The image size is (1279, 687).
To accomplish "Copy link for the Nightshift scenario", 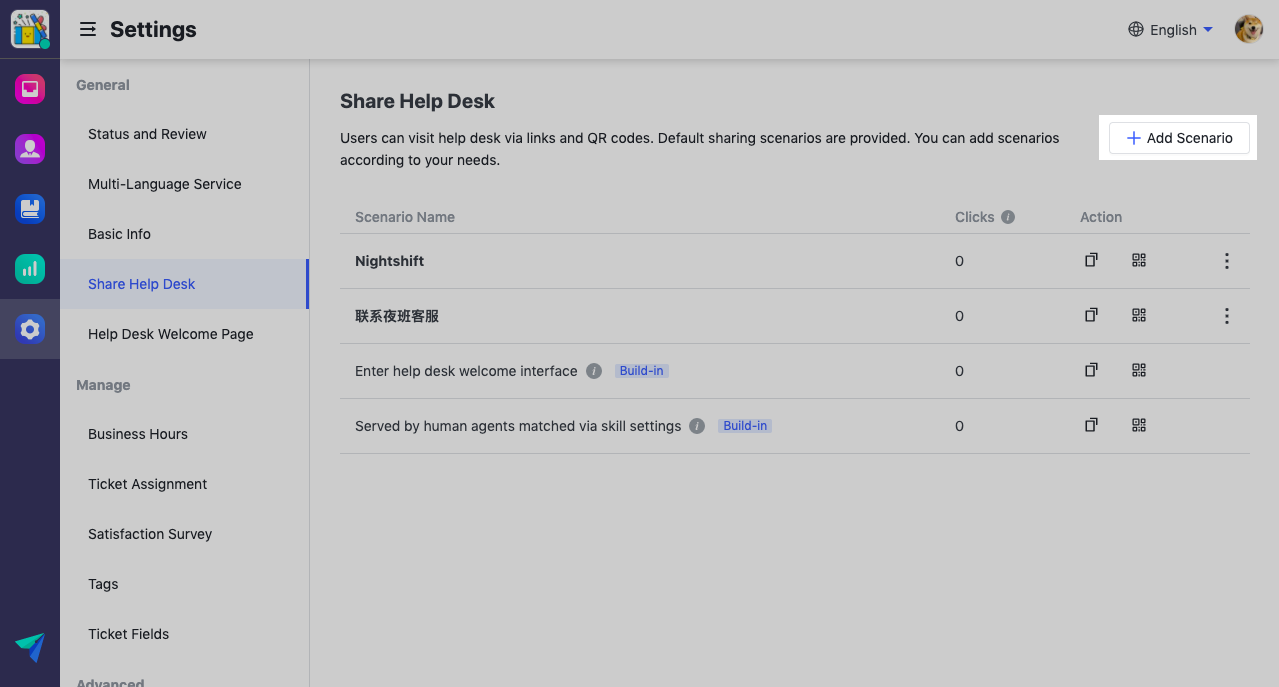I will (1091, 261).
